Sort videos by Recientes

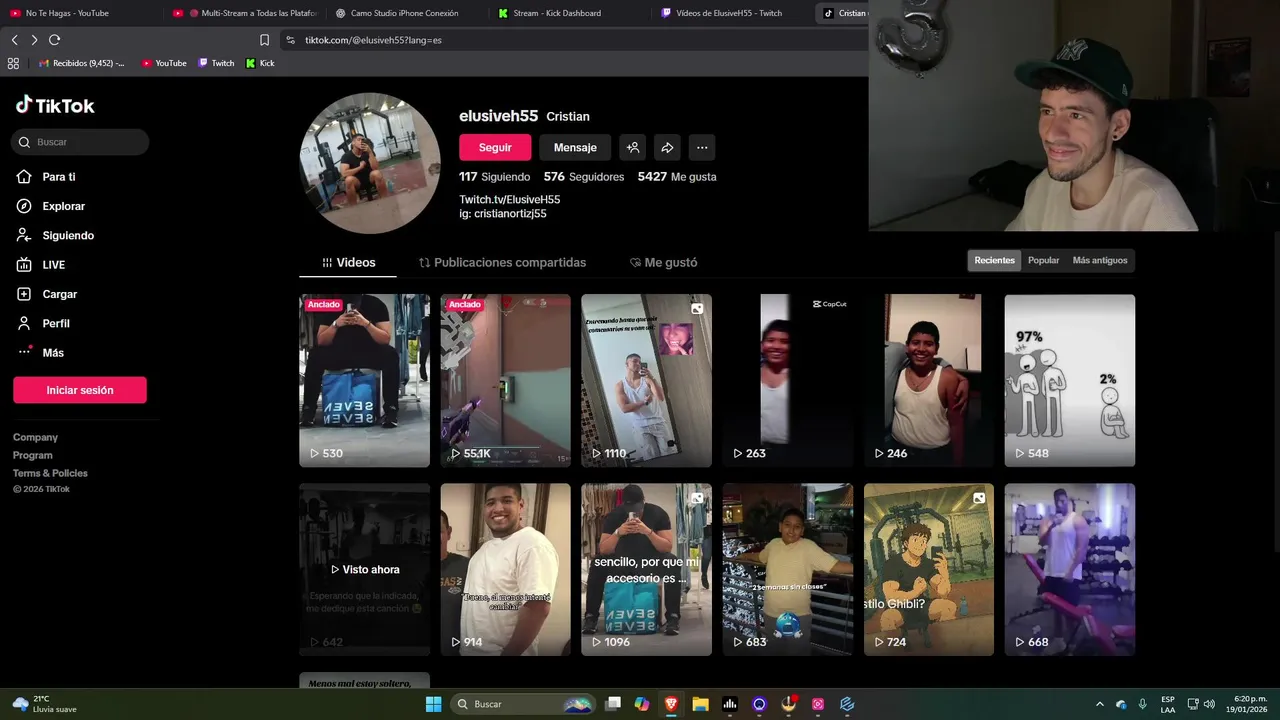coord(994,260)
